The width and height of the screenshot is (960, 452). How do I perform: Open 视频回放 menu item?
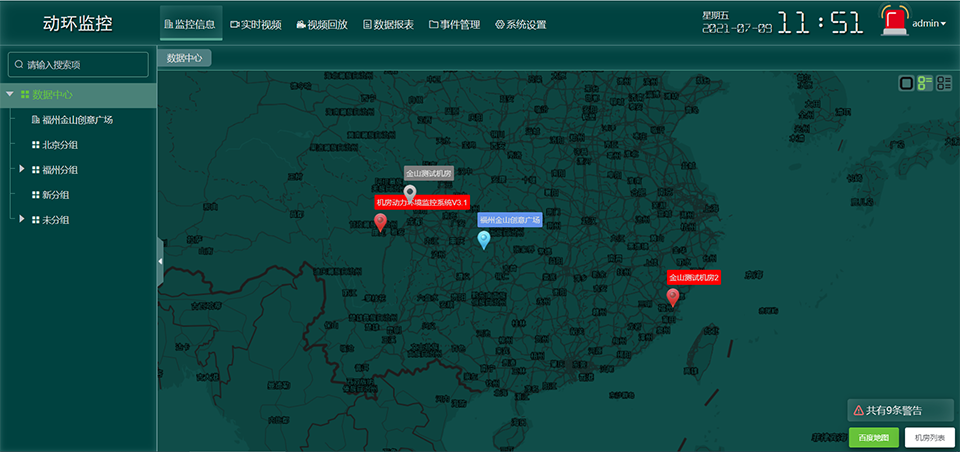(x=322, y=24)
